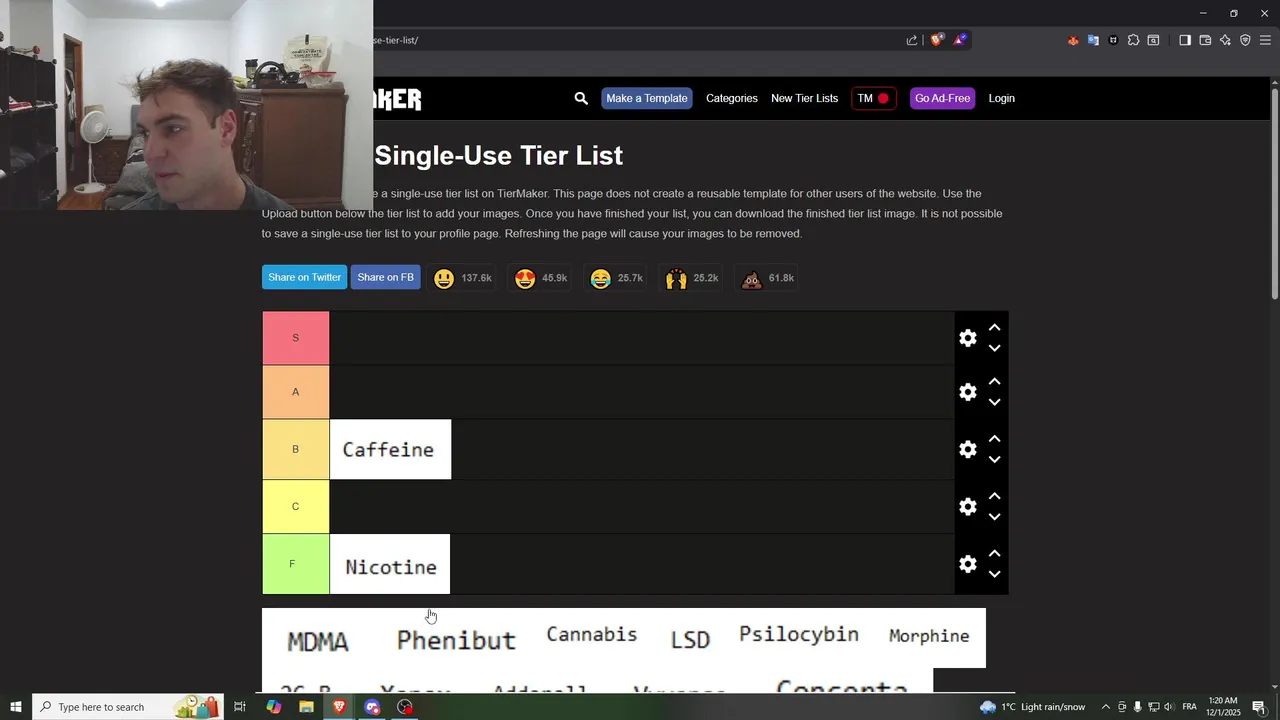The image size is (1280, 720).
Task: Open browser Extensions puzzle icon
Action: (x=1133, y=40)
